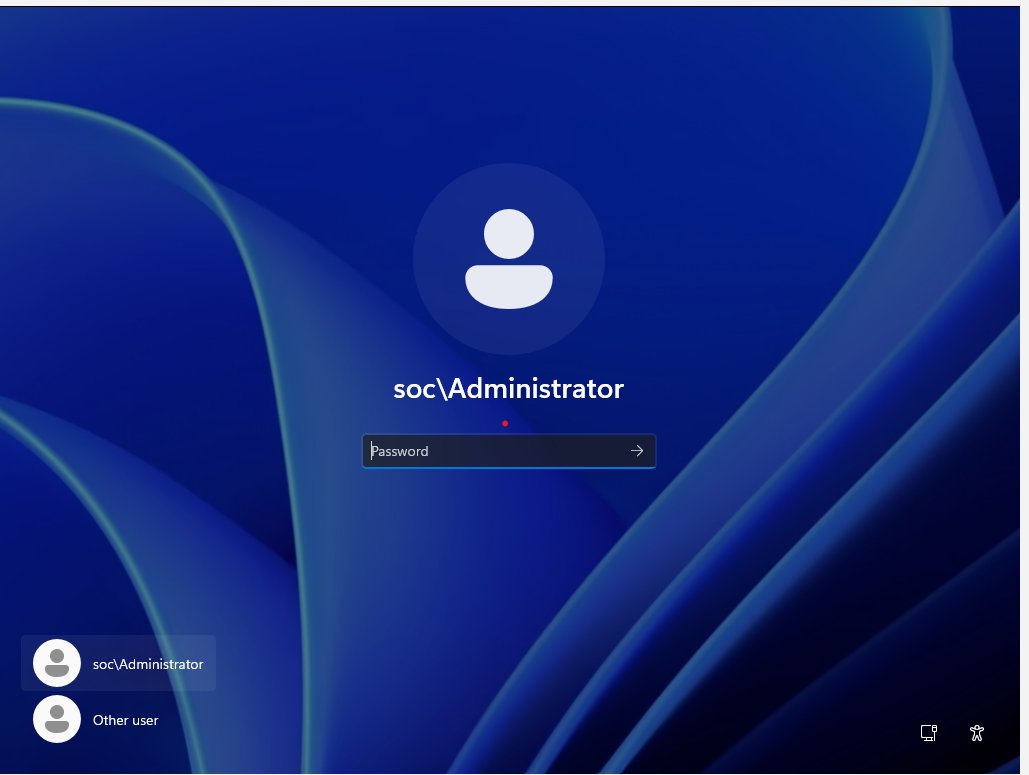The width and height of the screenshot is (1029, 775).
Task: Open the network sign-in icon
Action: 929,732
